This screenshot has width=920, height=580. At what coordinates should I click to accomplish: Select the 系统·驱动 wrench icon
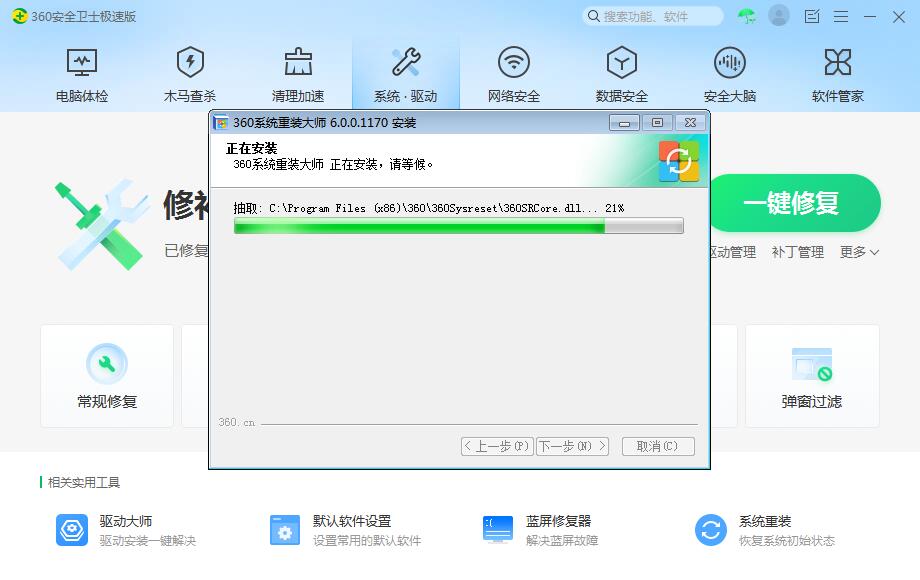point(406,62)
